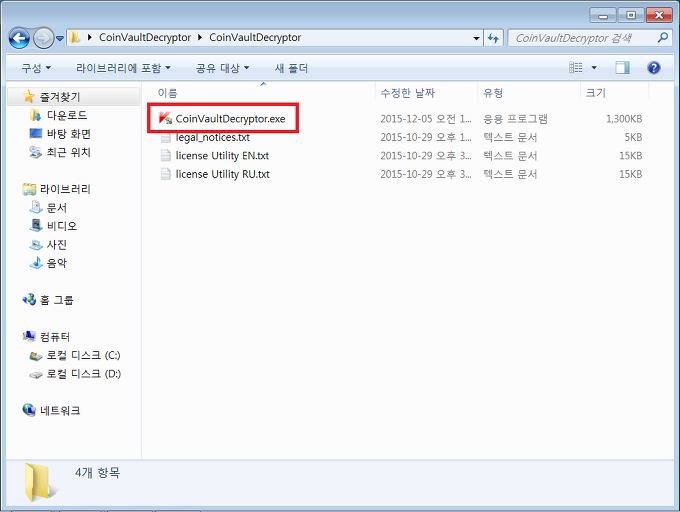Click the CoinVaultDecryptor search field
Image resolution: width=680 pixels, height=512 pixels.
point(581,38)
